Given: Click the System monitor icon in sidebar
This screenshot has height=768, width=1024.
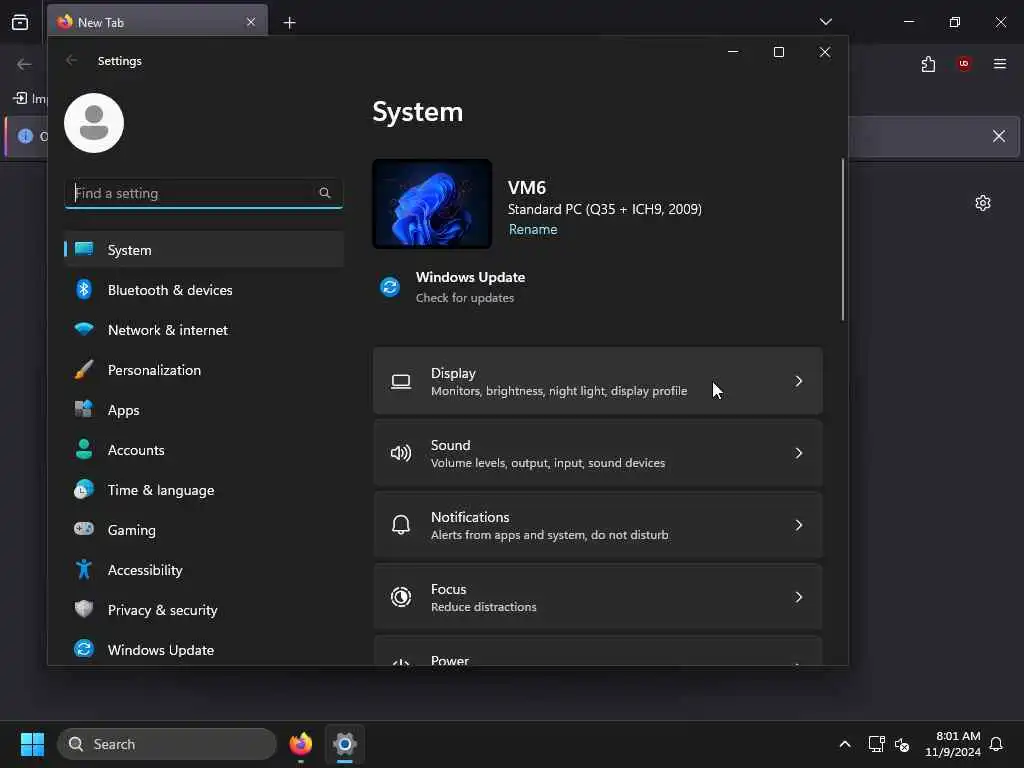Looking at the screenshot, I should pos(84,249).
